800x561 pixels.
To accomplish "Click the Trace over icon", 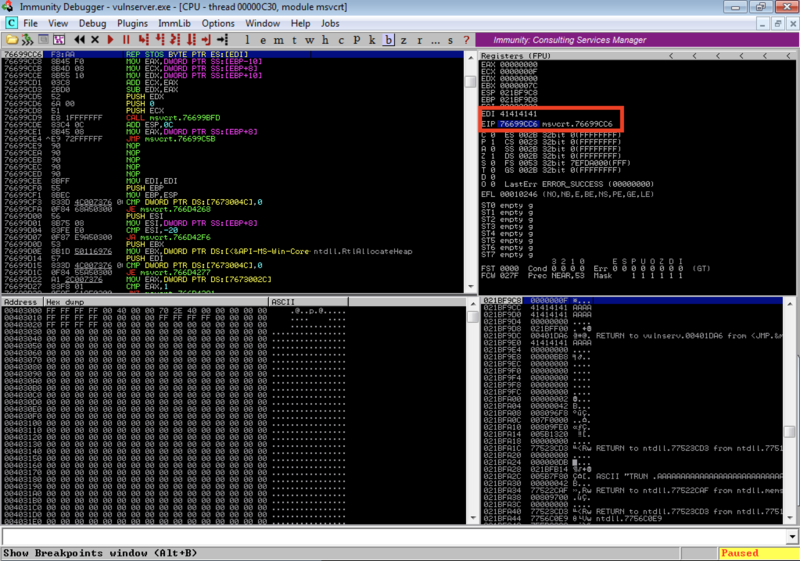I will pos(191,40).
